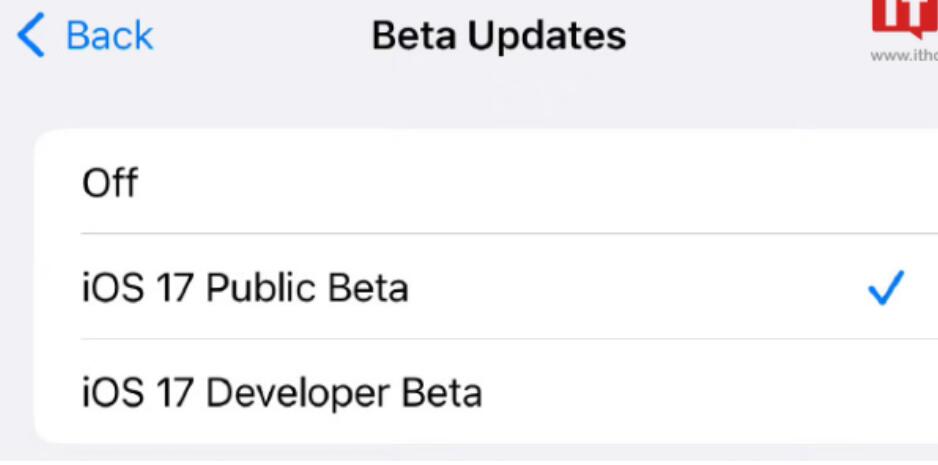Open the www.ith watermark link text
938x465 pixels.
pos(904,56)
